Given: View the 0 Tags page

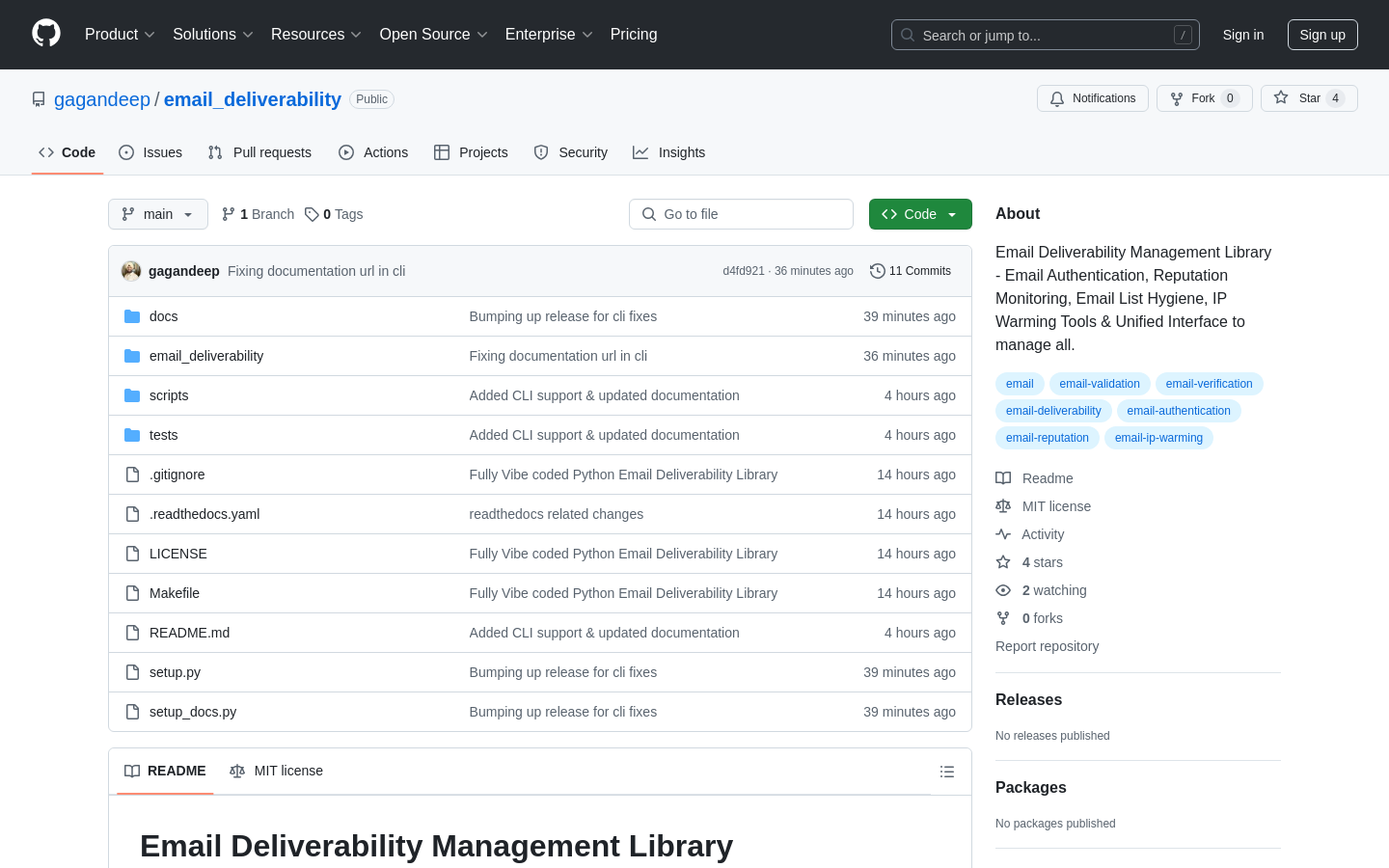Looking at the screenshot, I should [x=334, y=214].
